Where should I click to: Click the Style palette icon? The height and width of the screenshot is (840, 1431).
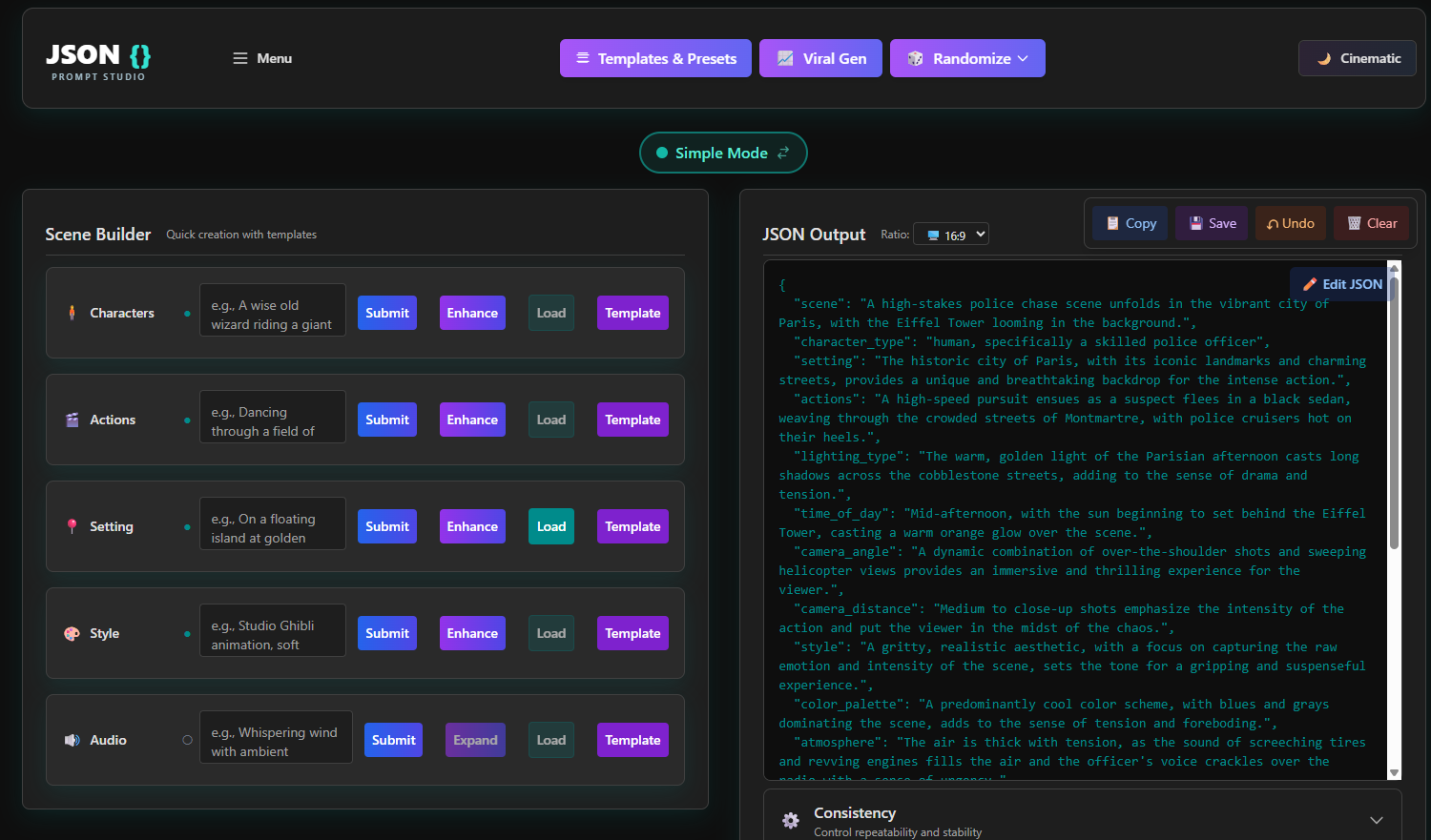pyautogui.click(x=72, y=632)
